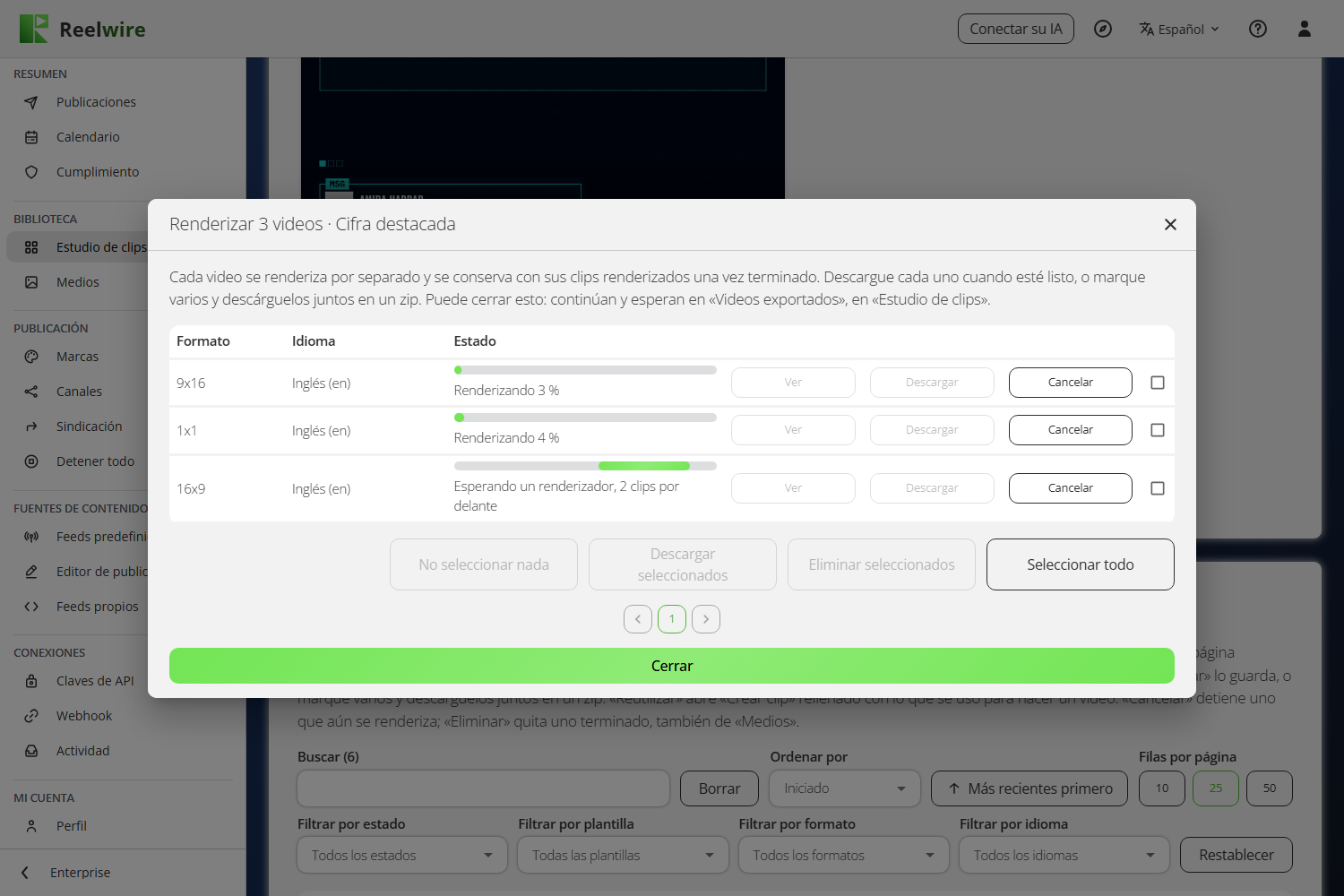Click the Estado column header
Image resolution: width=1344 pixels, height=896 pixels.
[x=475, y=341]
